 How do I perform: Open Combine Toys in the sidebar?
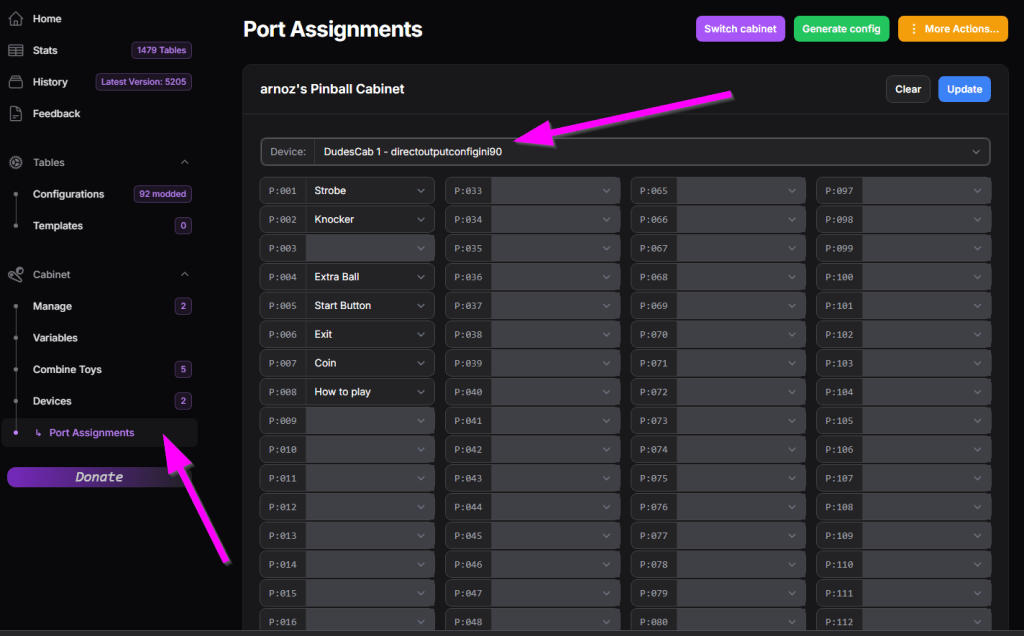68,370
